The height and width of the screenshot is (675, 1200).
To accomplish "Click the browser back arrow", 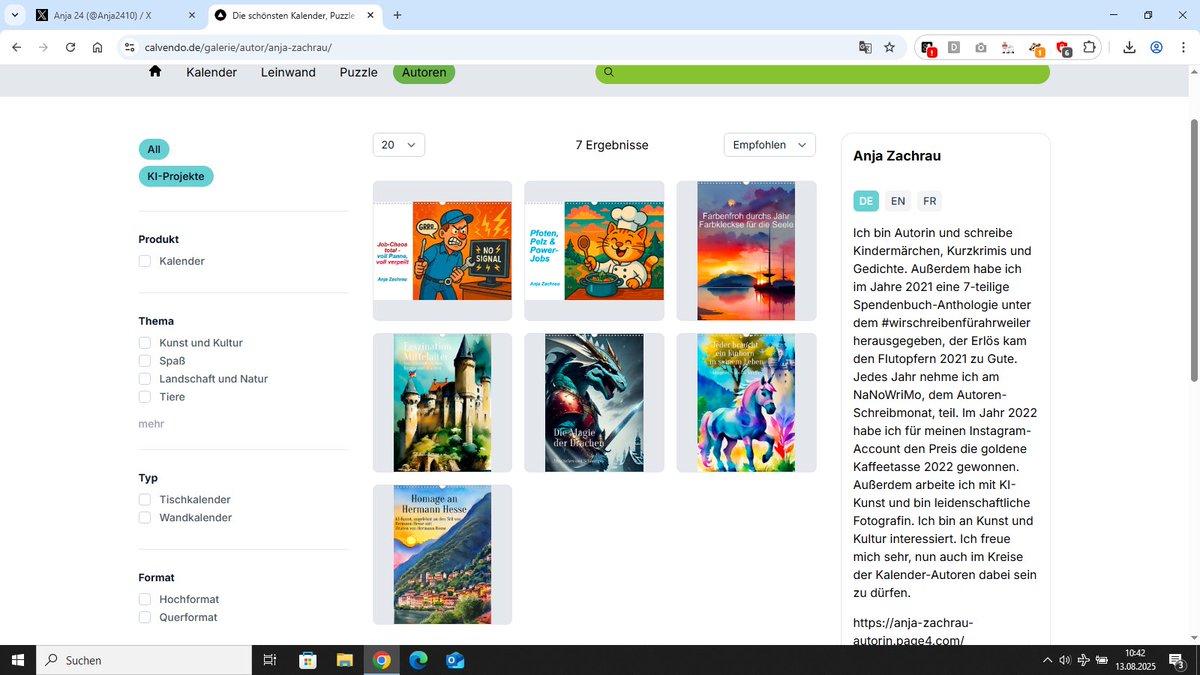I will [16, 47].
